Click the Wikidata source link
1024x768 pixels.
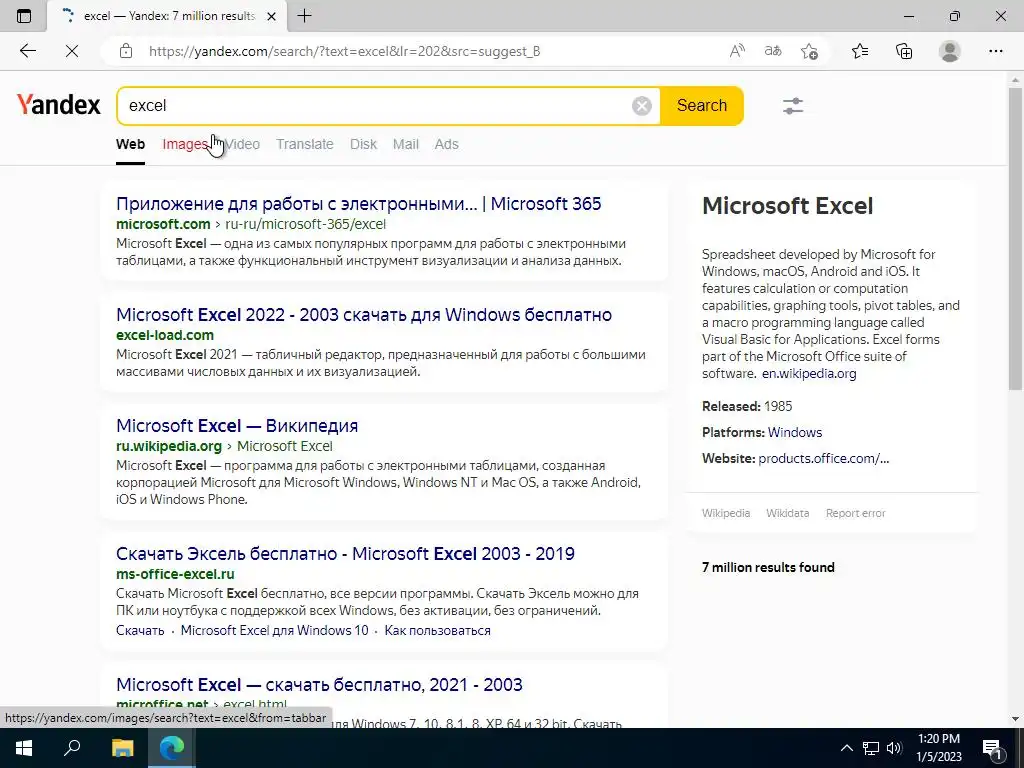coord(788,513)
